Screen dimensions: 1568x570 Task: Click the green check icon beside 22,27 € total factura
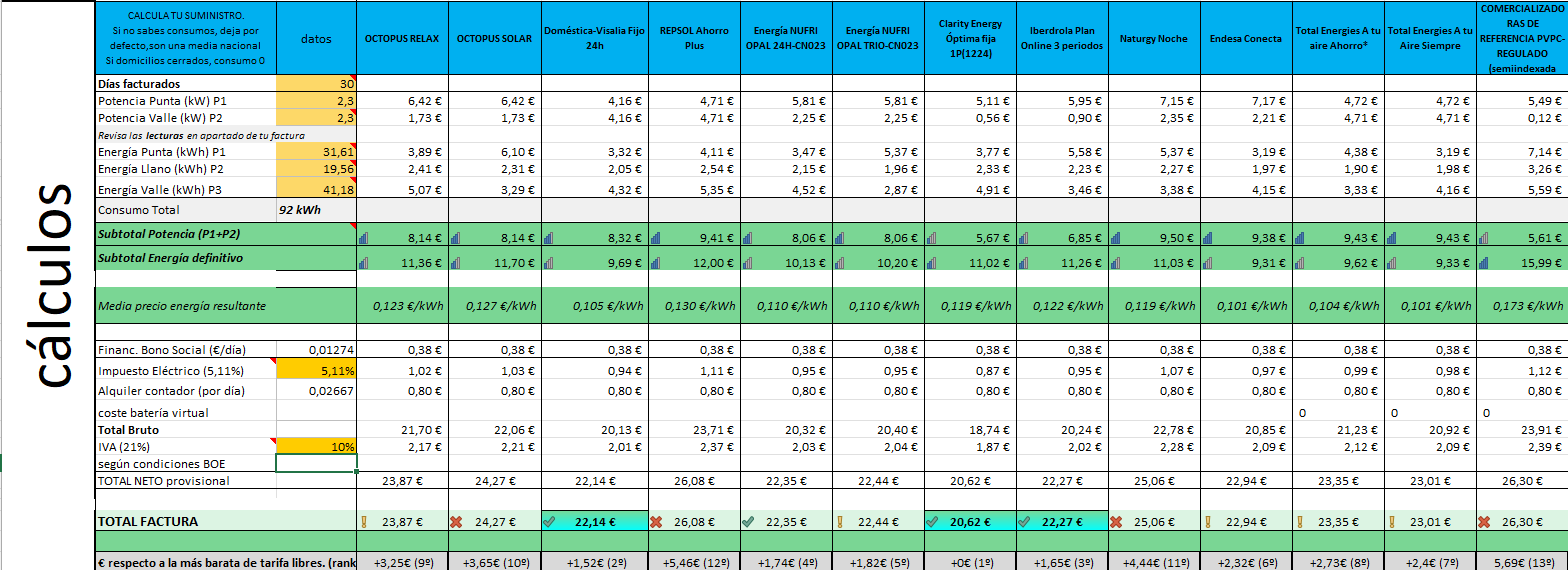pos(1025,521)
